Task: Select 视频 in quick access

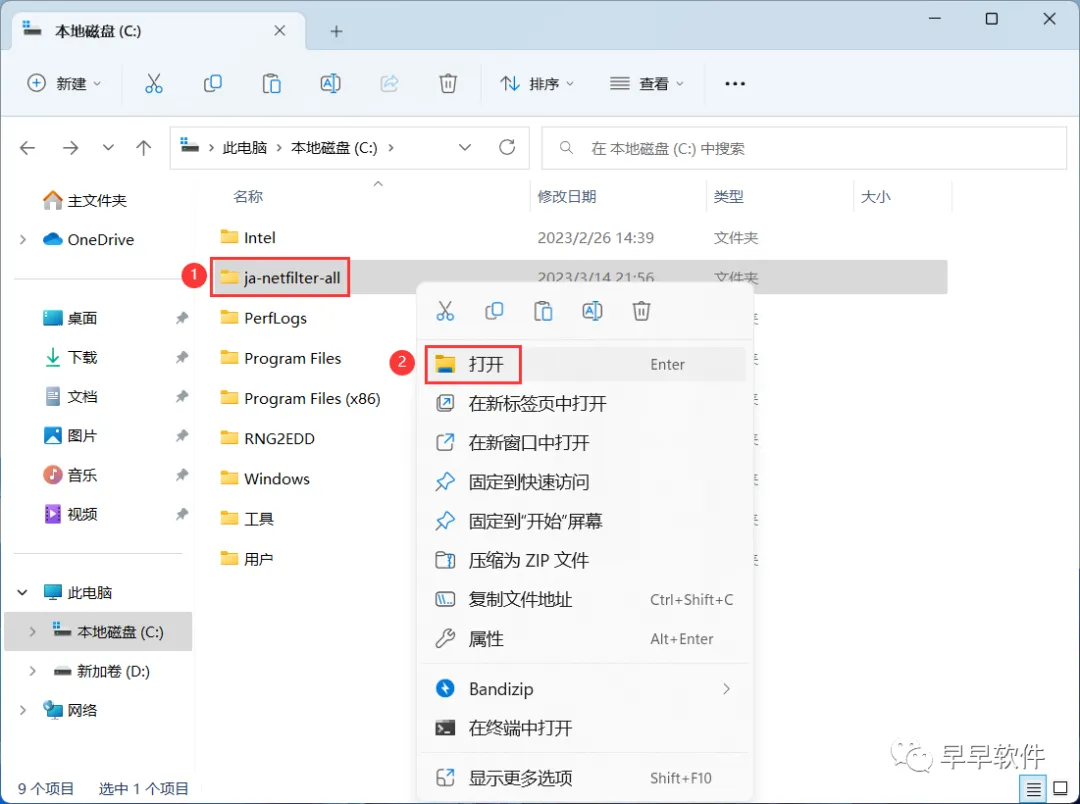Action: 71,515
